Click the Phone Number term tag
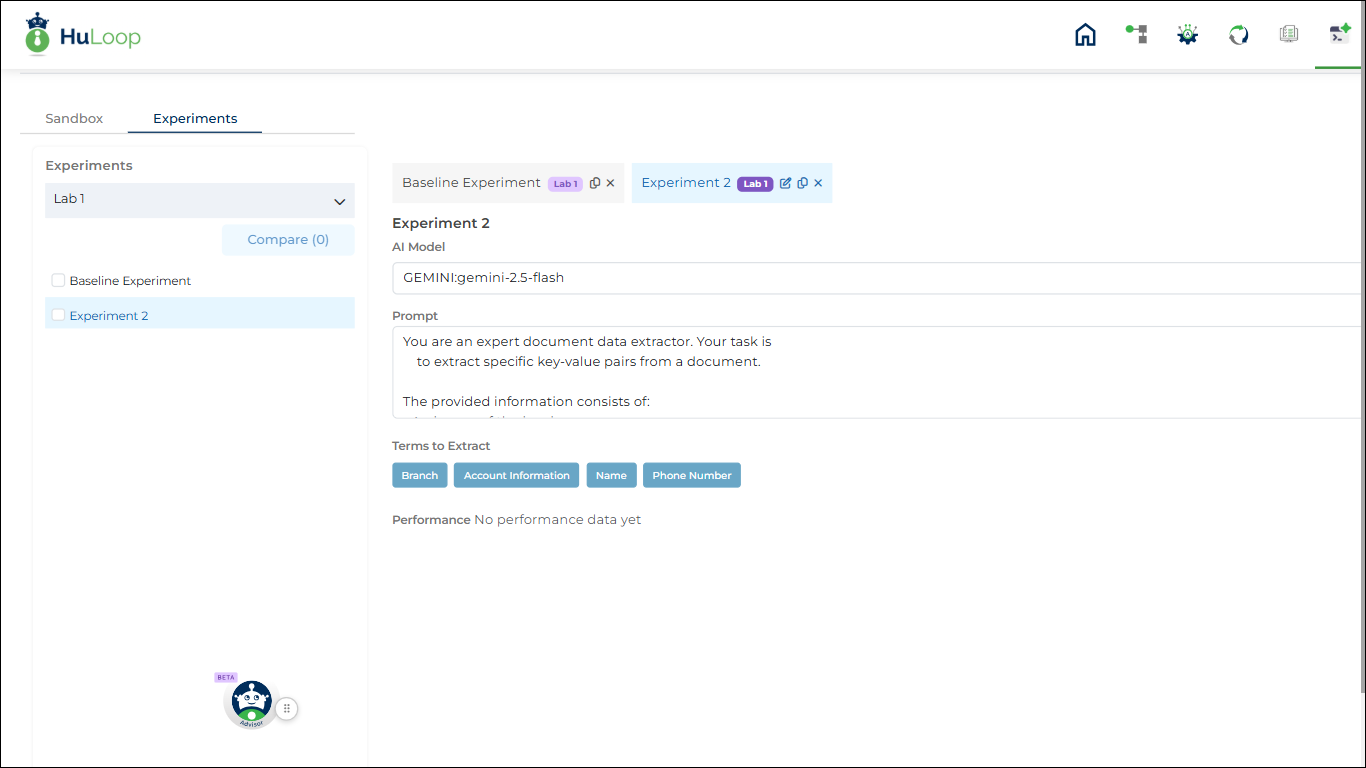 click(692, 475)
